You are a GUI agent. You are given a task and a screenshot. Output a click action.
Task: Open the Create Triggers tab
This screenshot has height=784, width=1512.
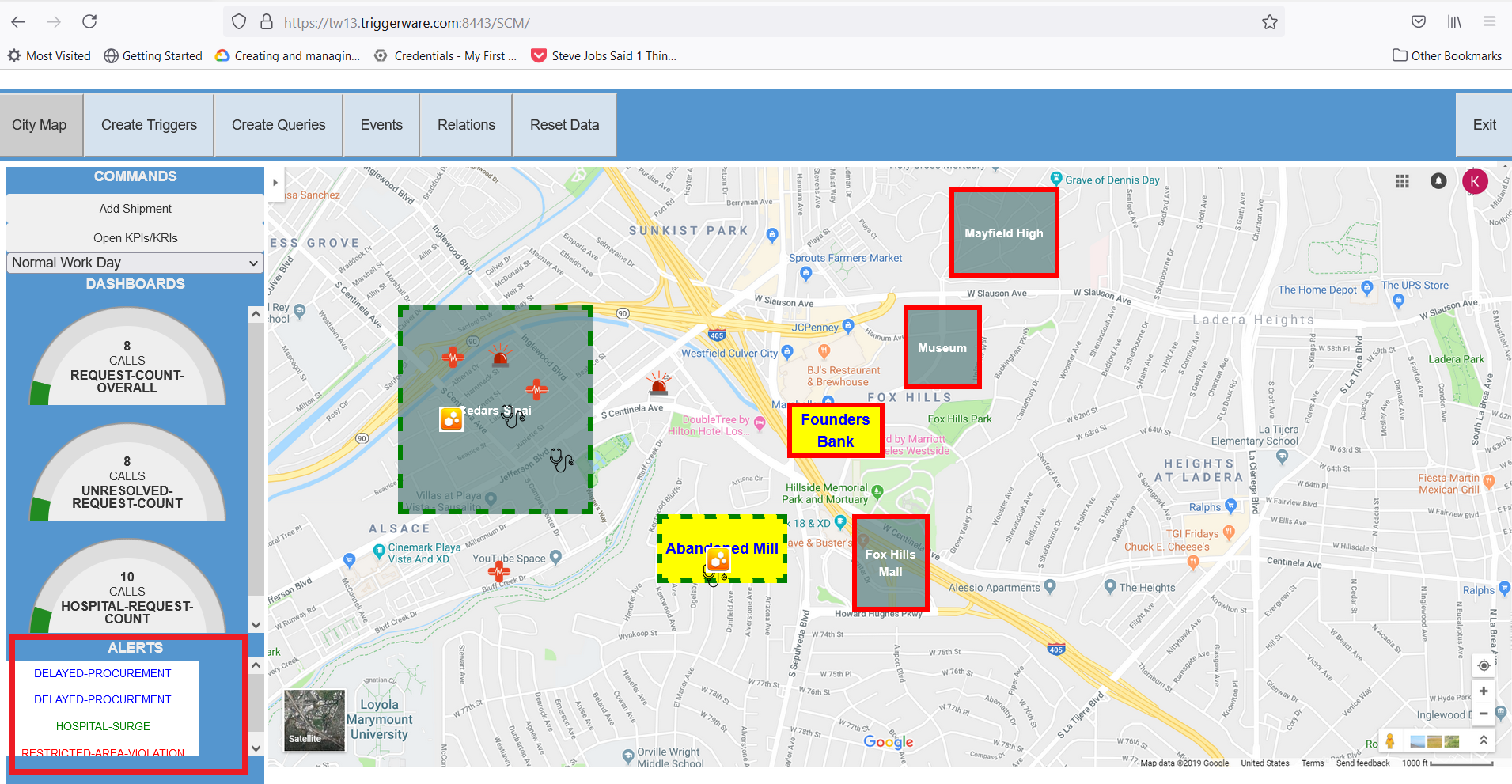click(x=149, y=125)
